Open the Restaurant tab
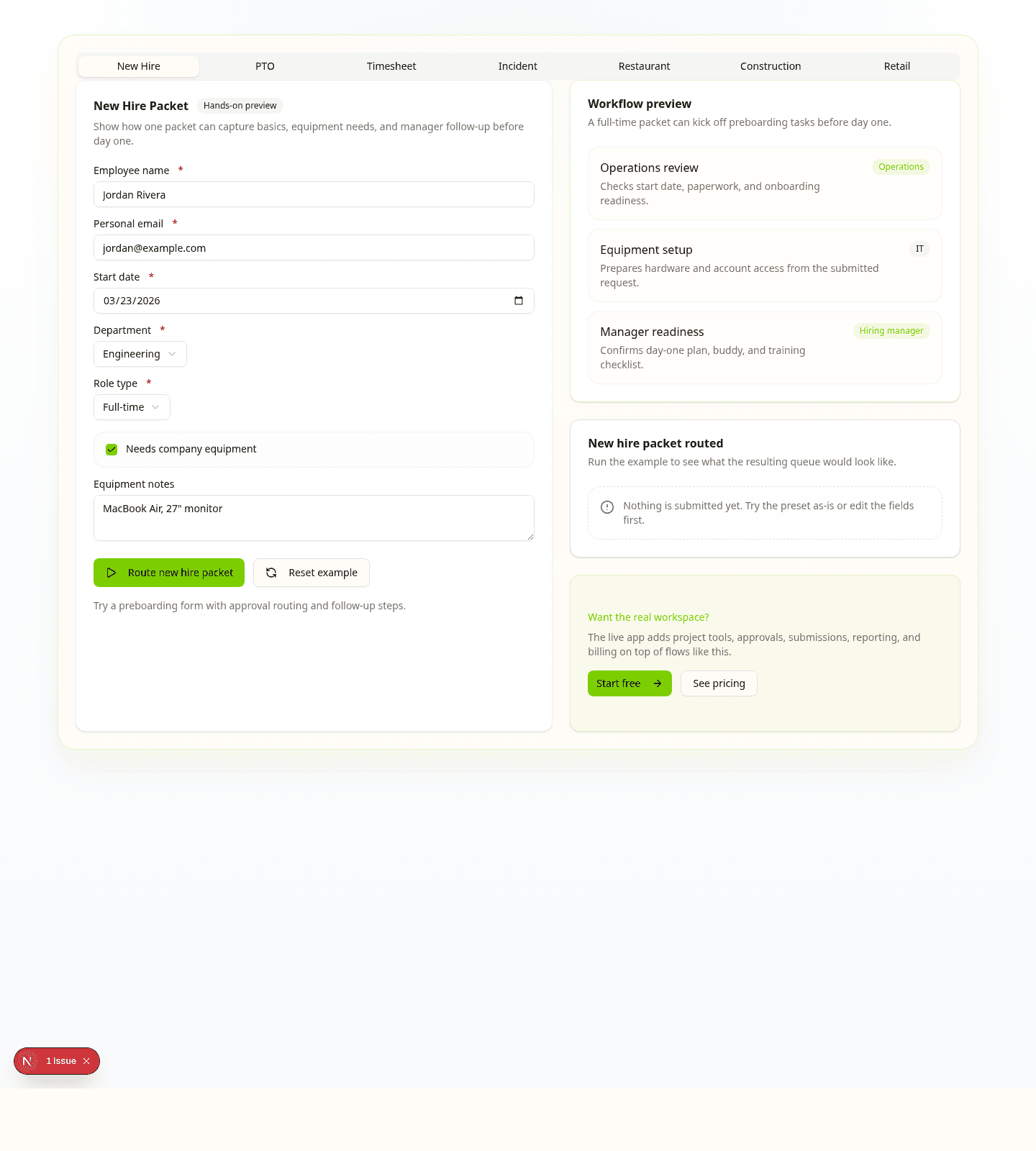This screenshot has height=1151, width=1036. 644,65
